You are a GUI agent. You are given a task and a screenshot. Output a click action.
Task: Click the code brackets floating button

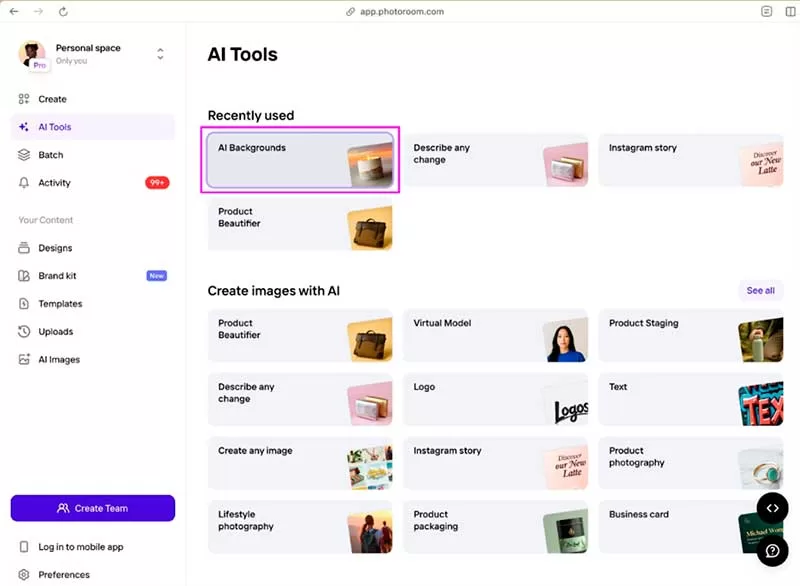click(x=772, y=508)
